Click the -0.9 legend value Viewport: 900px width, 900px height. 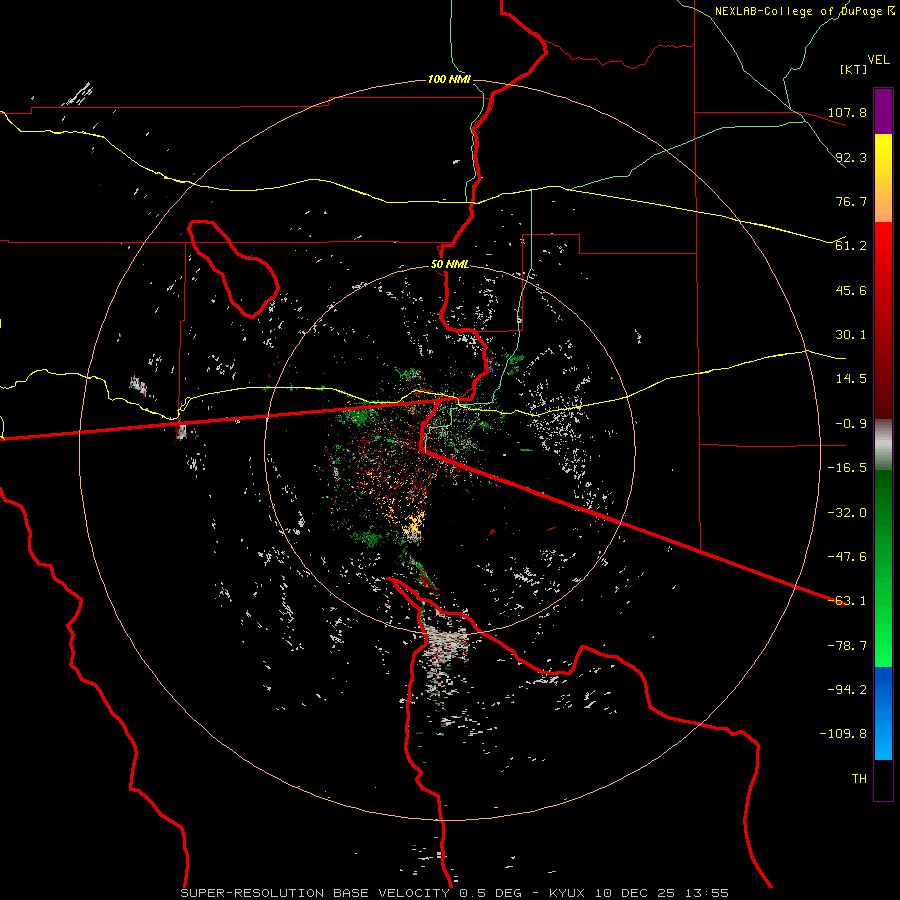(847, 424)
